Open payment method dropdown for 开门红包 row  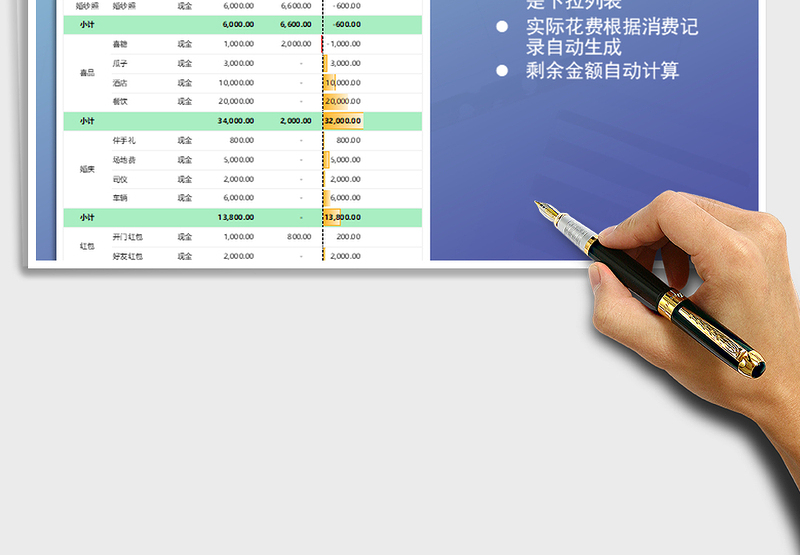[x=184, y=237]
